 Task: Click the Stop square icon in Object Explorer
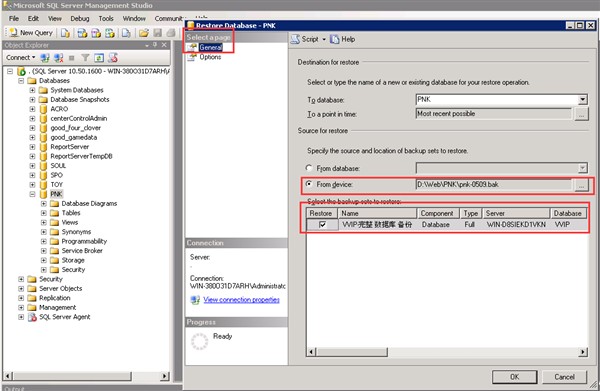click(72, 58)
